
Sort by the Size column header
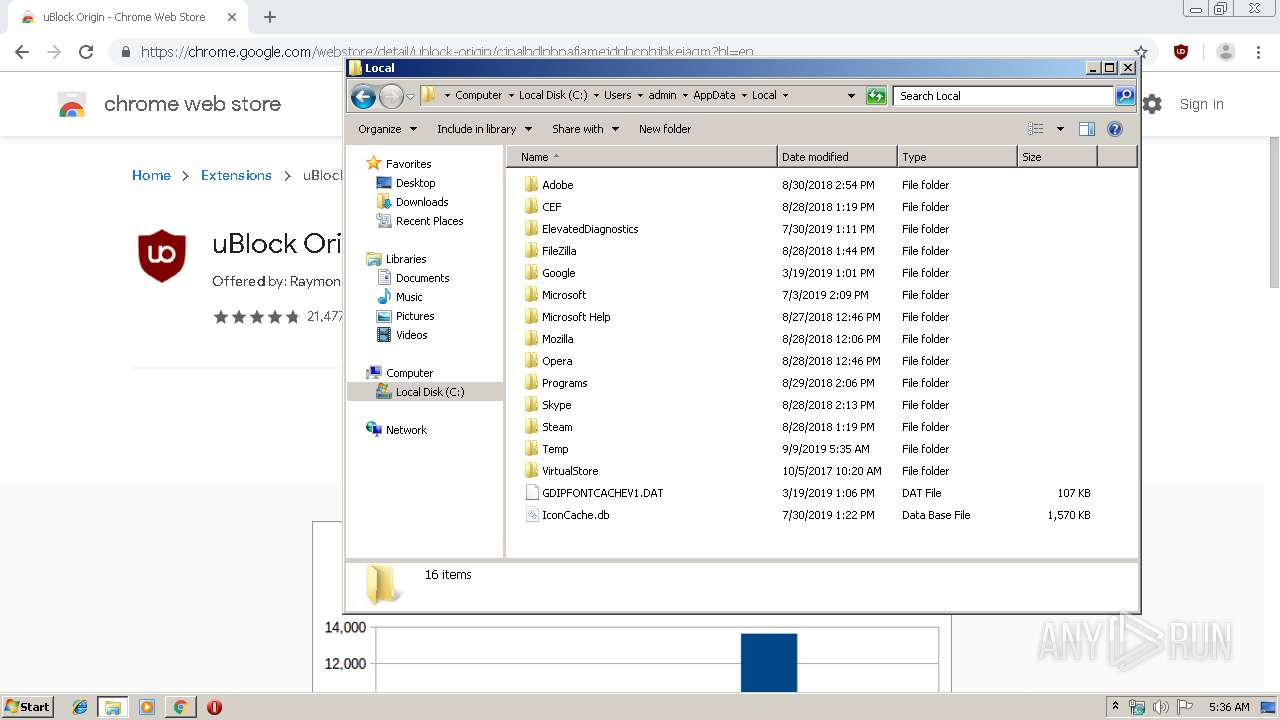pyautogui.click(x=1057, y=157)
